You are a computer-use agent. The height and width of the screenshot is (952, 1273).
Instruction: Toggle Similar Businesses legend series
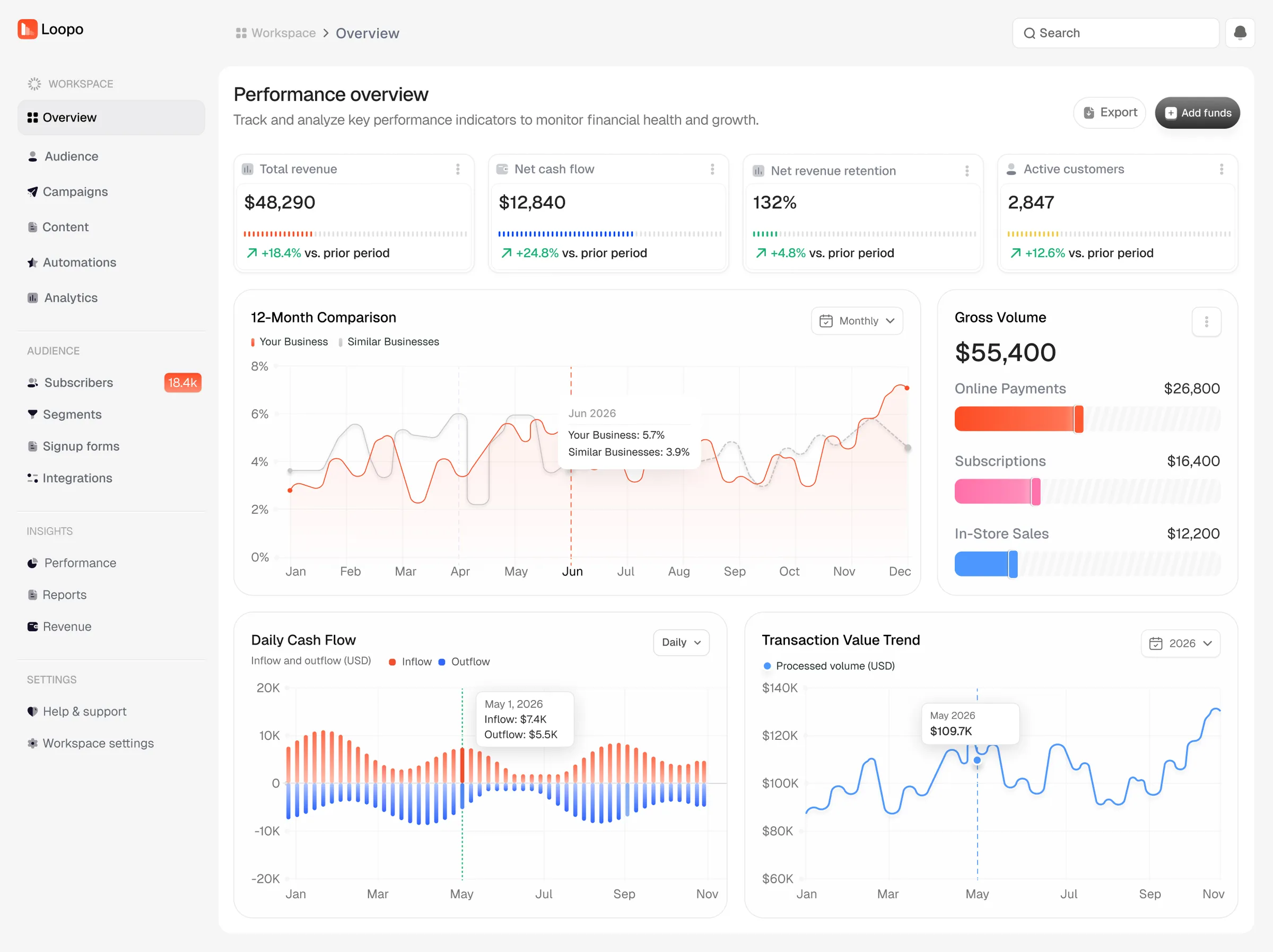coord(389,342)
